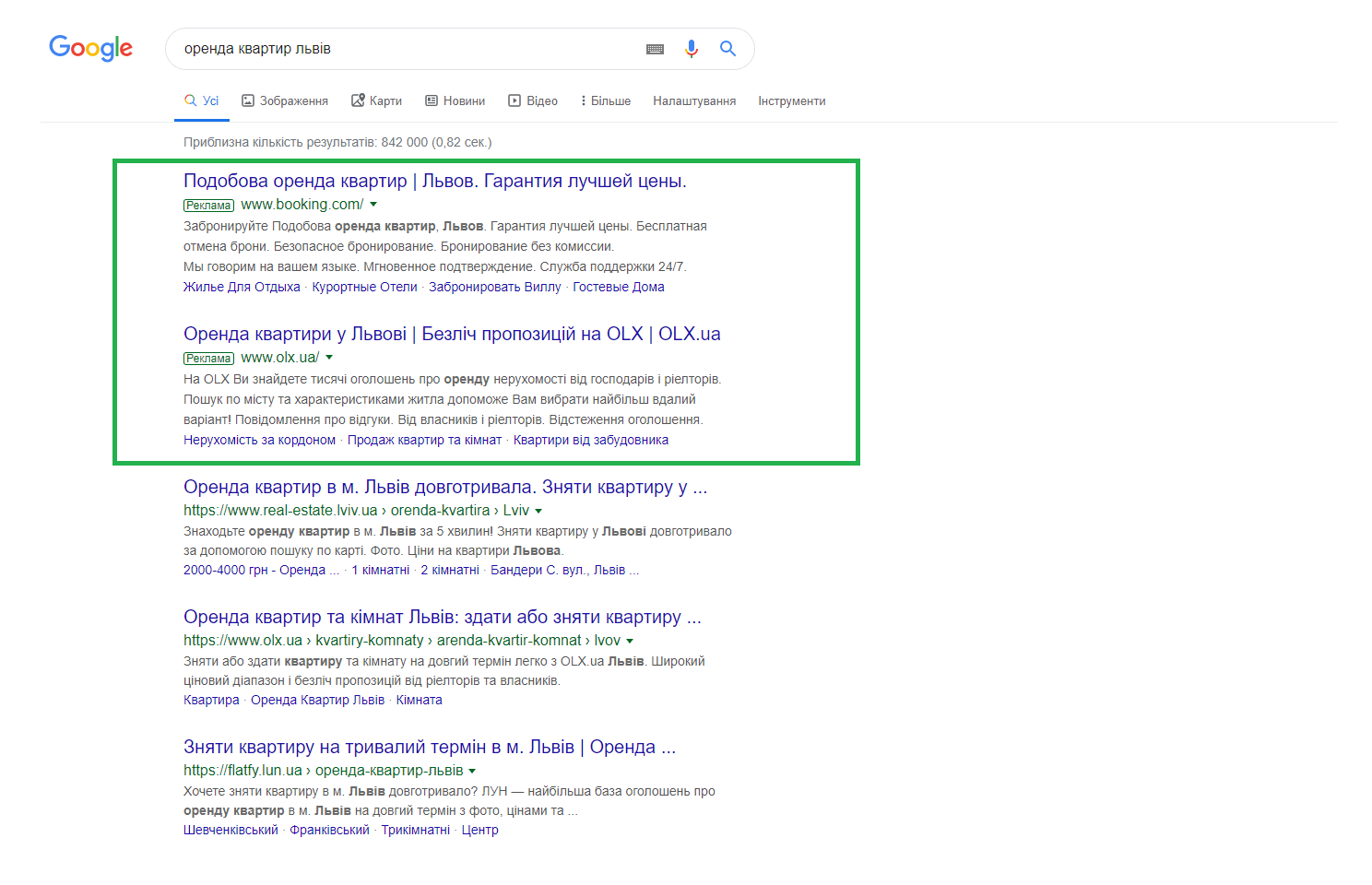Click the Гостевые Дома sitelink
Viewport: 1372px width, 885px height.
pyautogui.click(x=619, y=287)
